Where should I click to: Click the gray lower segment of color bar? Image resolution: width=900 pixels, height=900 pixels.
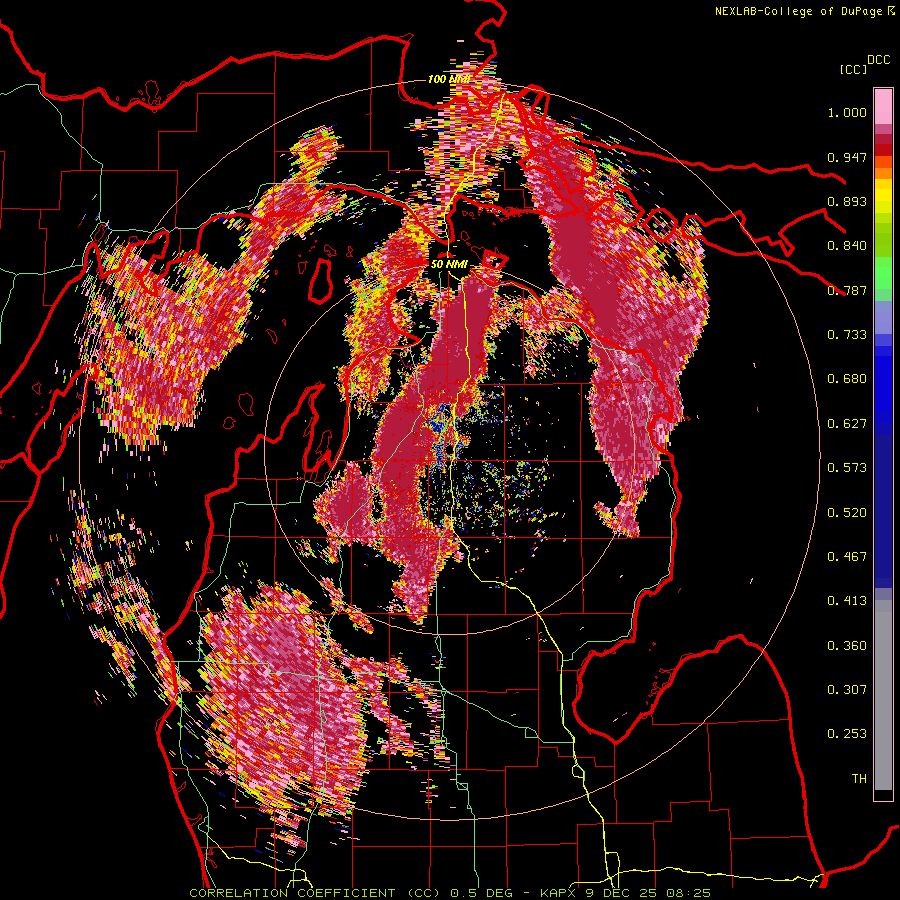883,695
